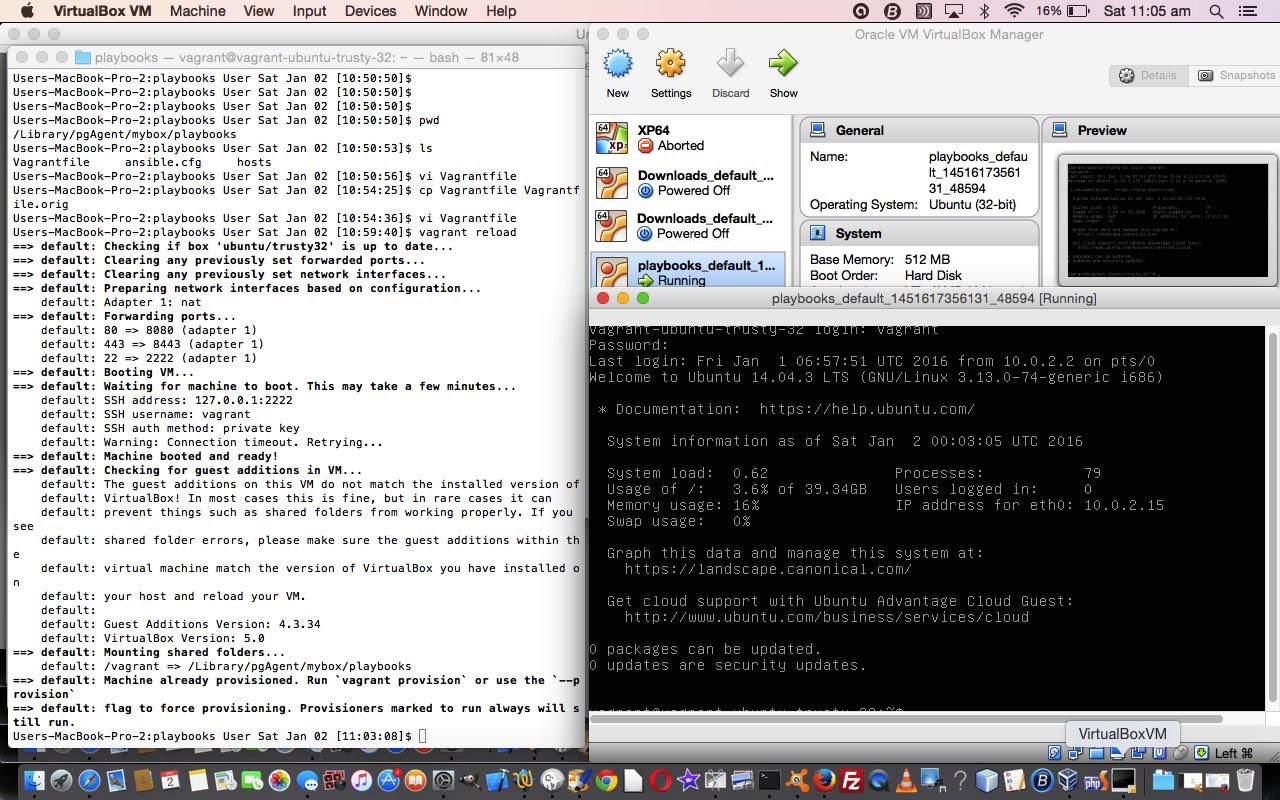Click the VM window vertical scrollbar
This screenshot has width=1280, height=800.
pyautogui.click(x=1273, y=518)
